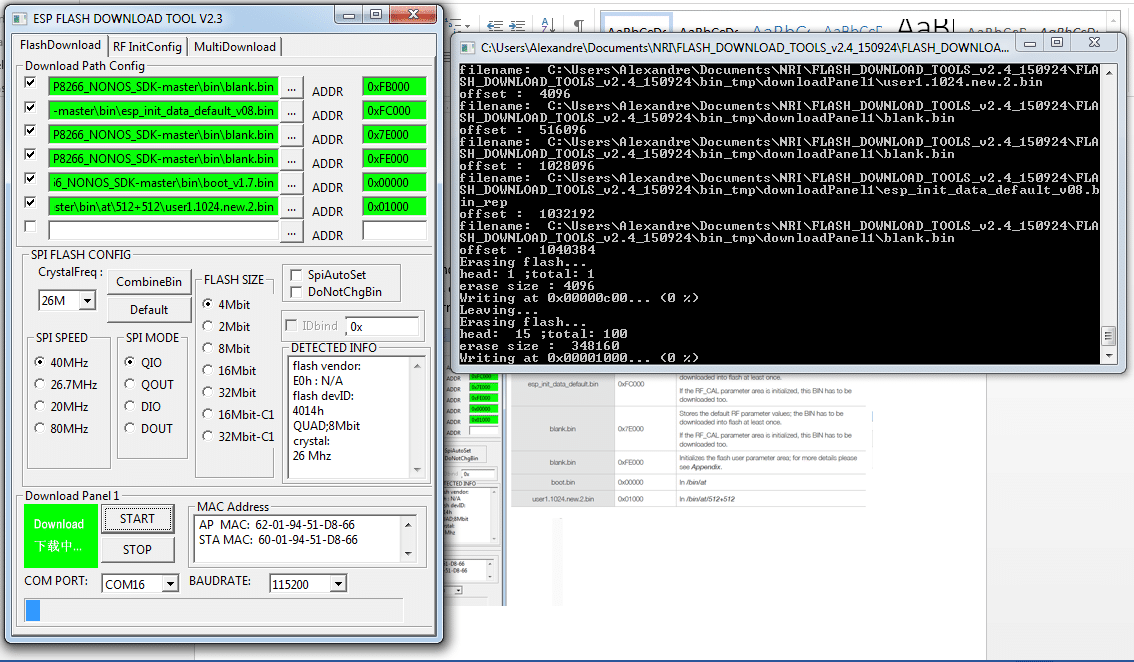Switch to the RF InitConfig tab
This screenshot has height=662, width=1134.
pos(148,46)
